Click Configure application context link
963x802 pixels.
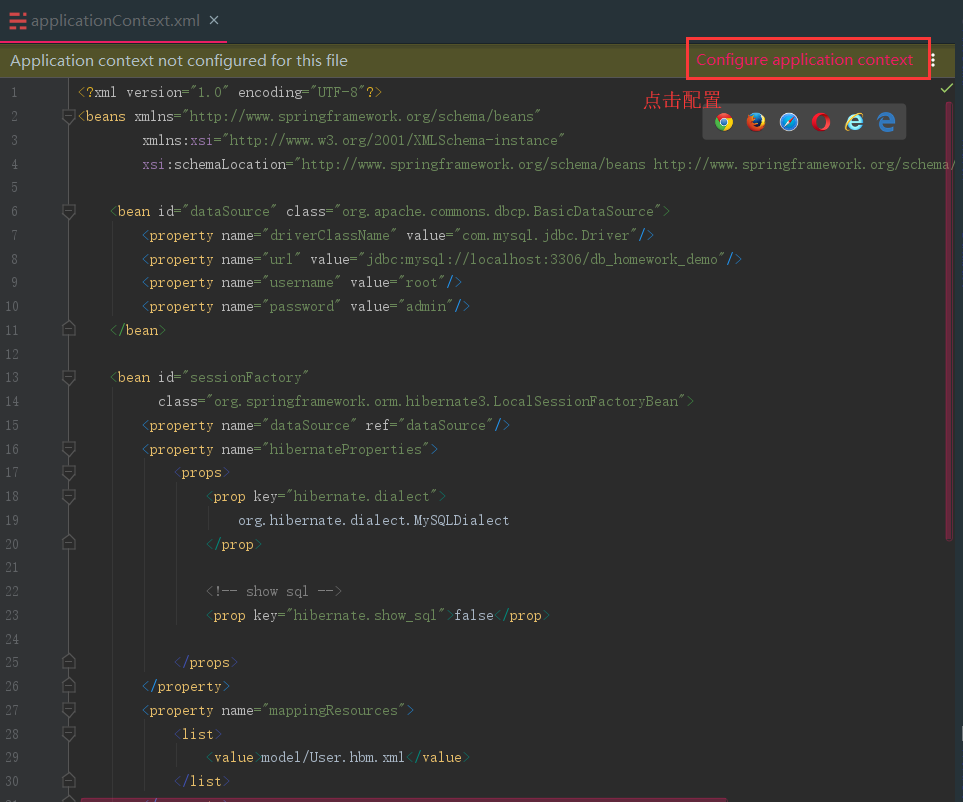click(x=805, y=60)
